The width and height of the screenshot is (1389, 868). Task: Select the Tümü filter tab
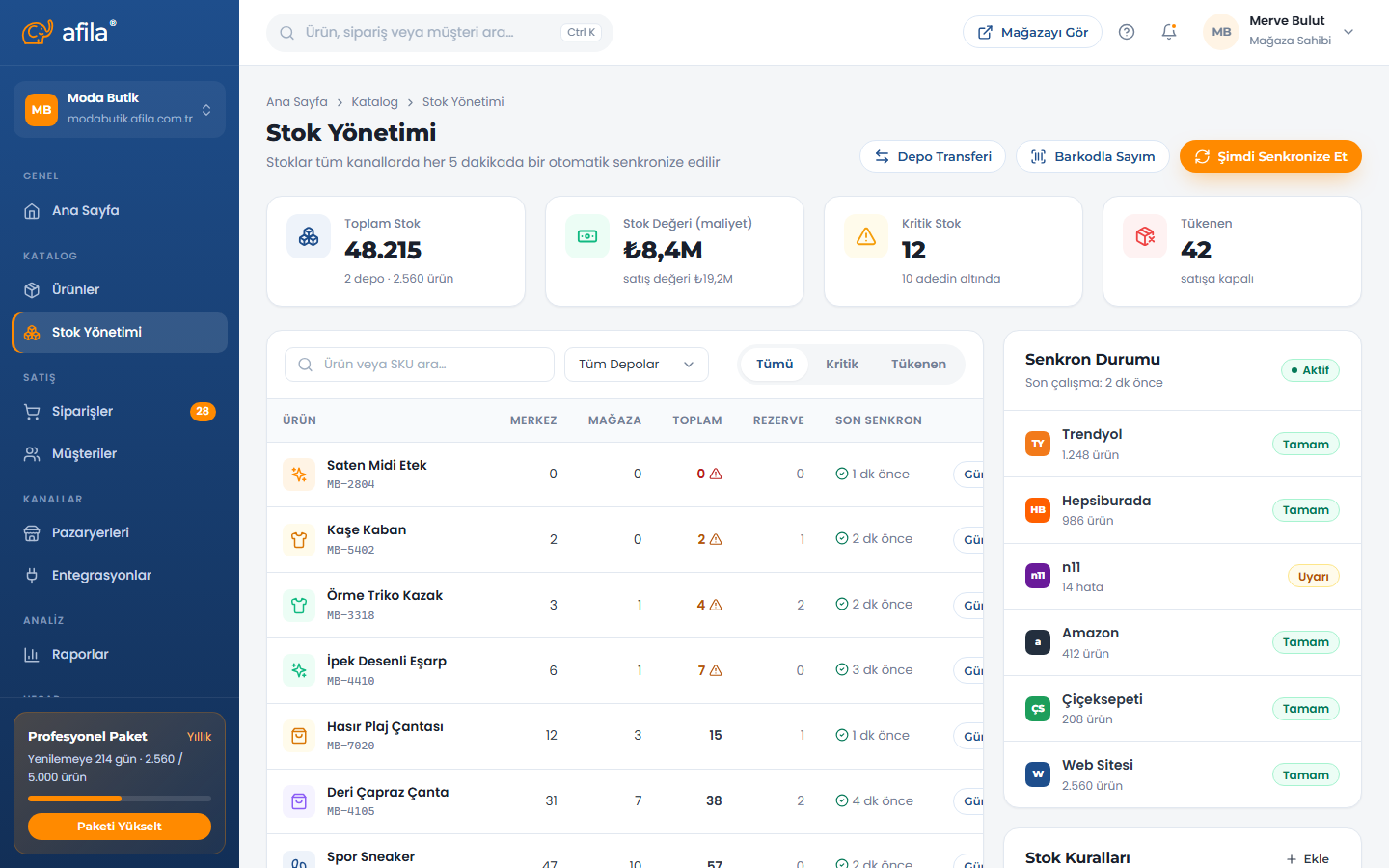click(x=775, y=365)
